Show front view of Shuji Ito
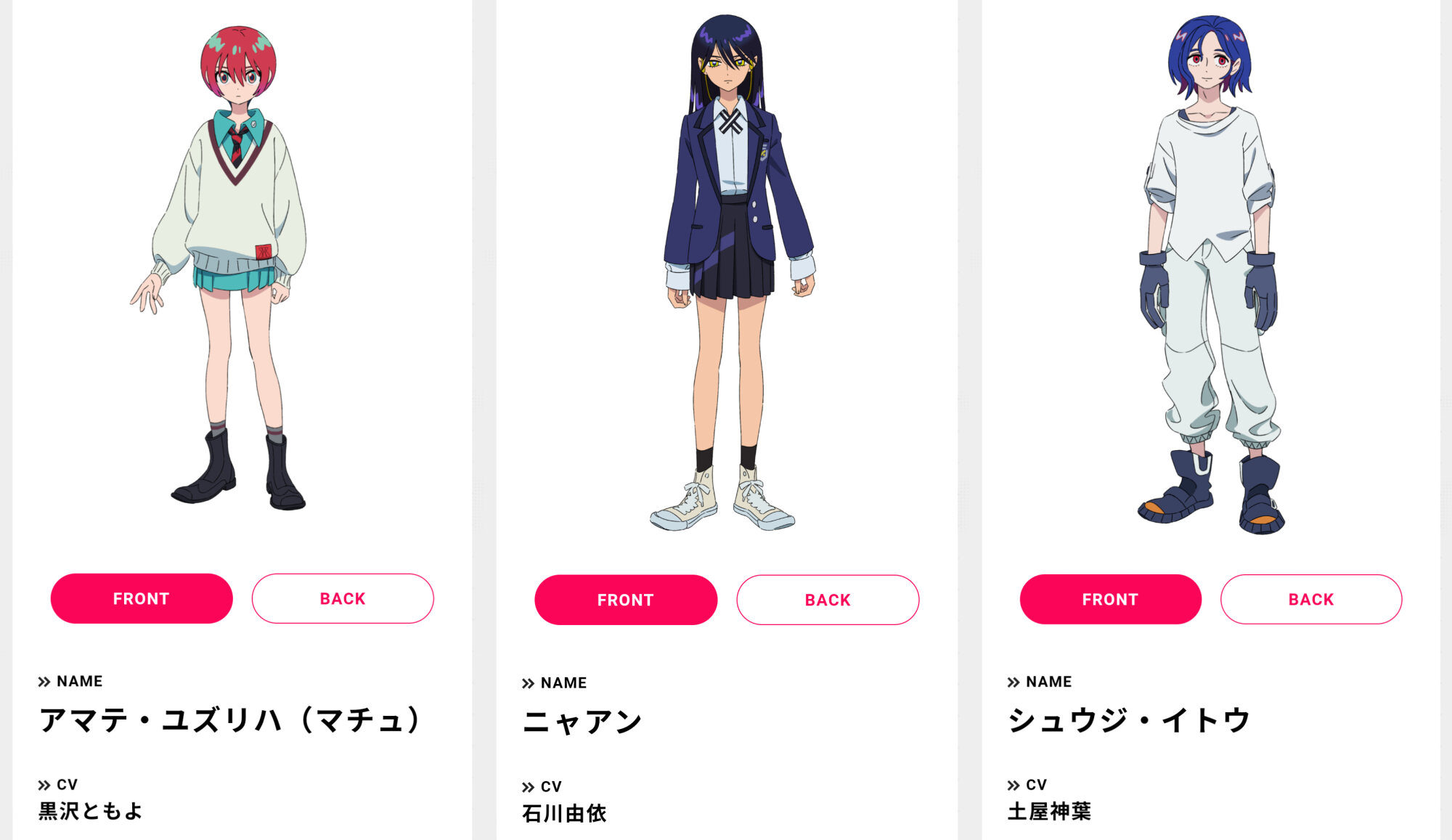 1111,600
